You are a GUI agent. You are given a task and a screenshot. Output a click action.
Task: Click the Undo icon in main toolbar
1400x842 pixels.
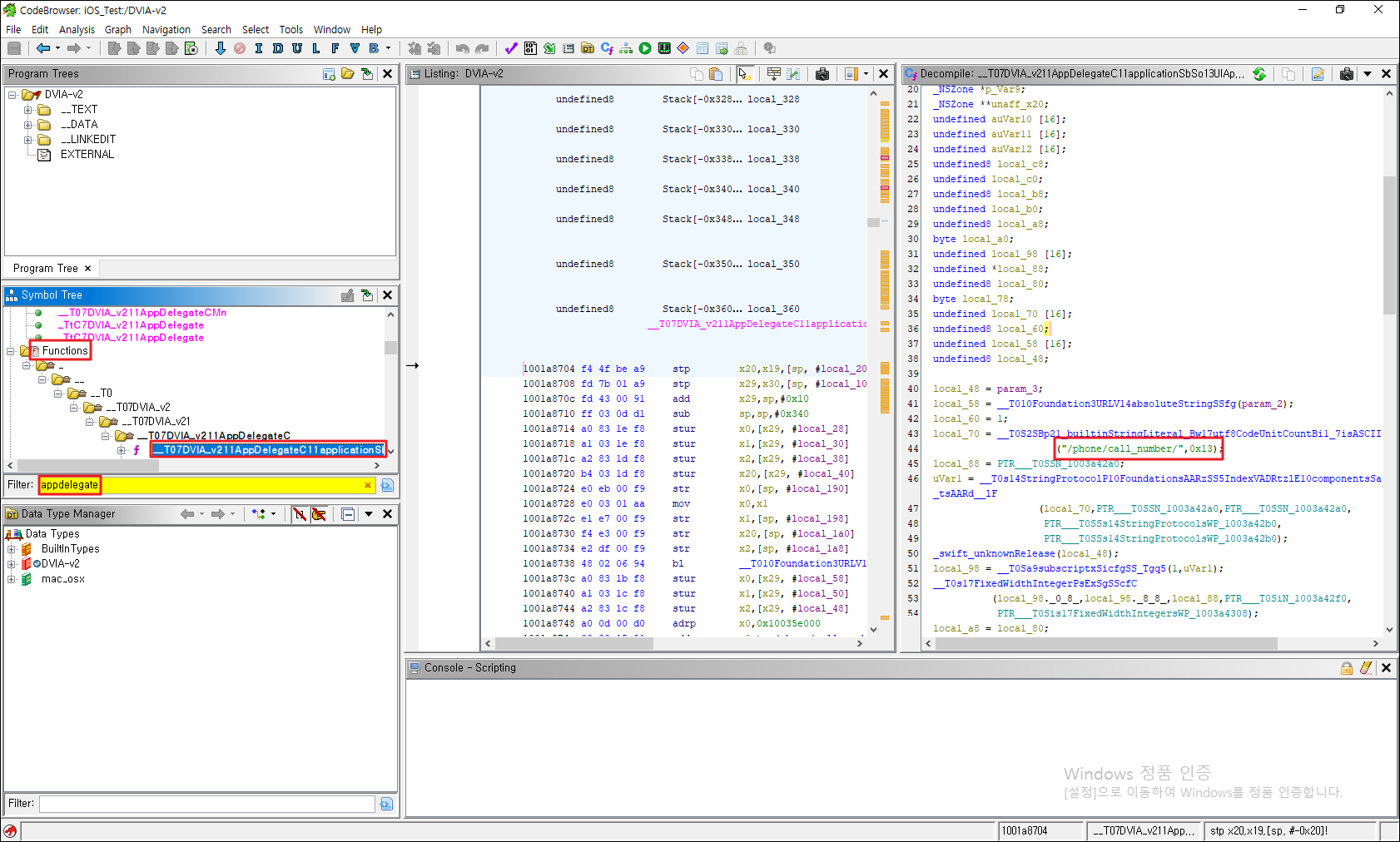[462, 48]
